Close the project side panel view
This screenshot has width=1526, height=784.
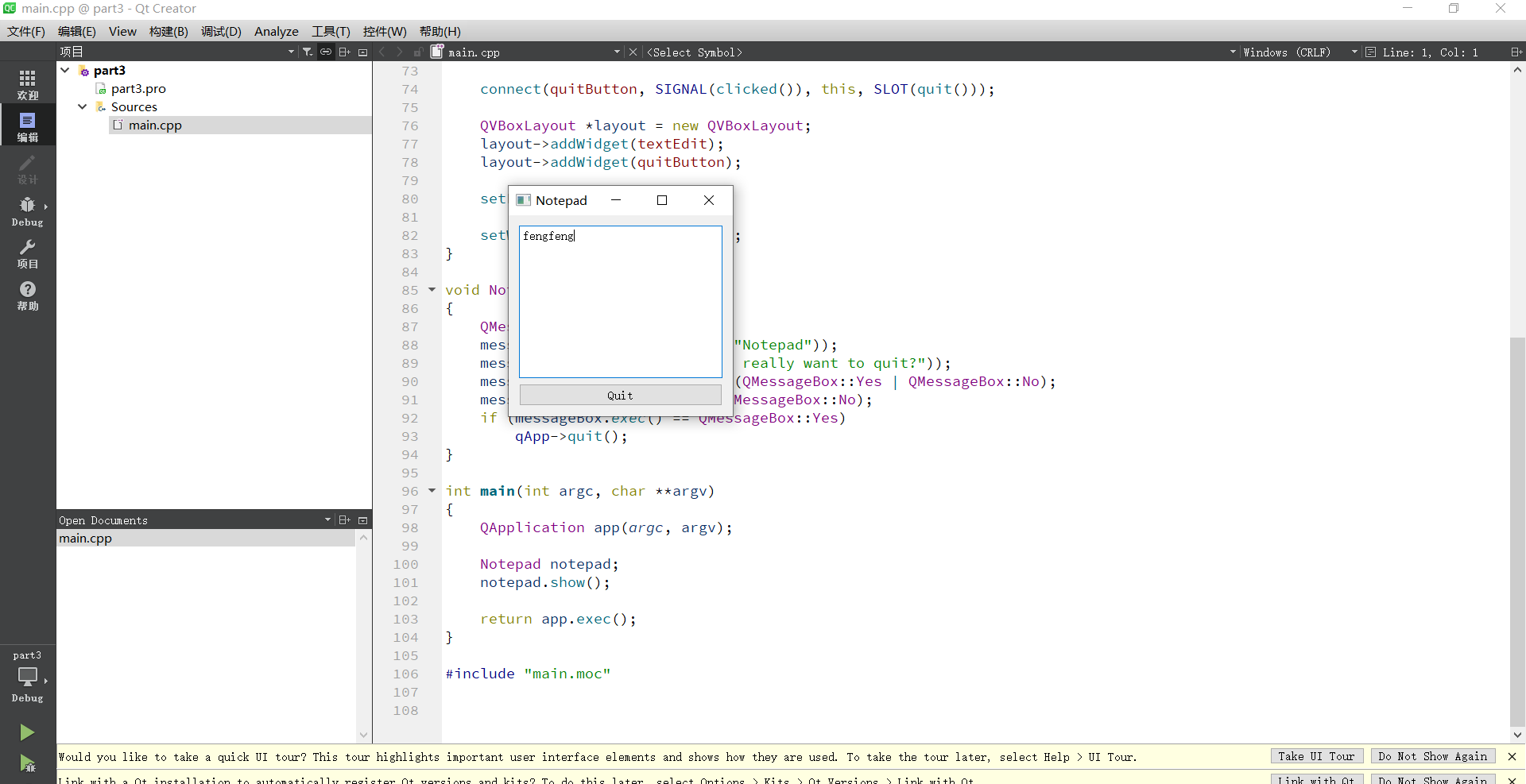pyautogui.click(x=363, y=52)
